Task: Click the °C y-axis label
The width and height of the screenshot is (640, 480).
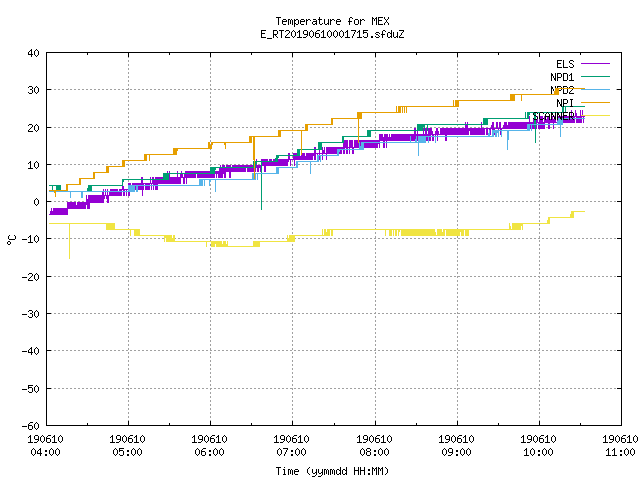Action: pyautogui.click(x=11, y=240)
